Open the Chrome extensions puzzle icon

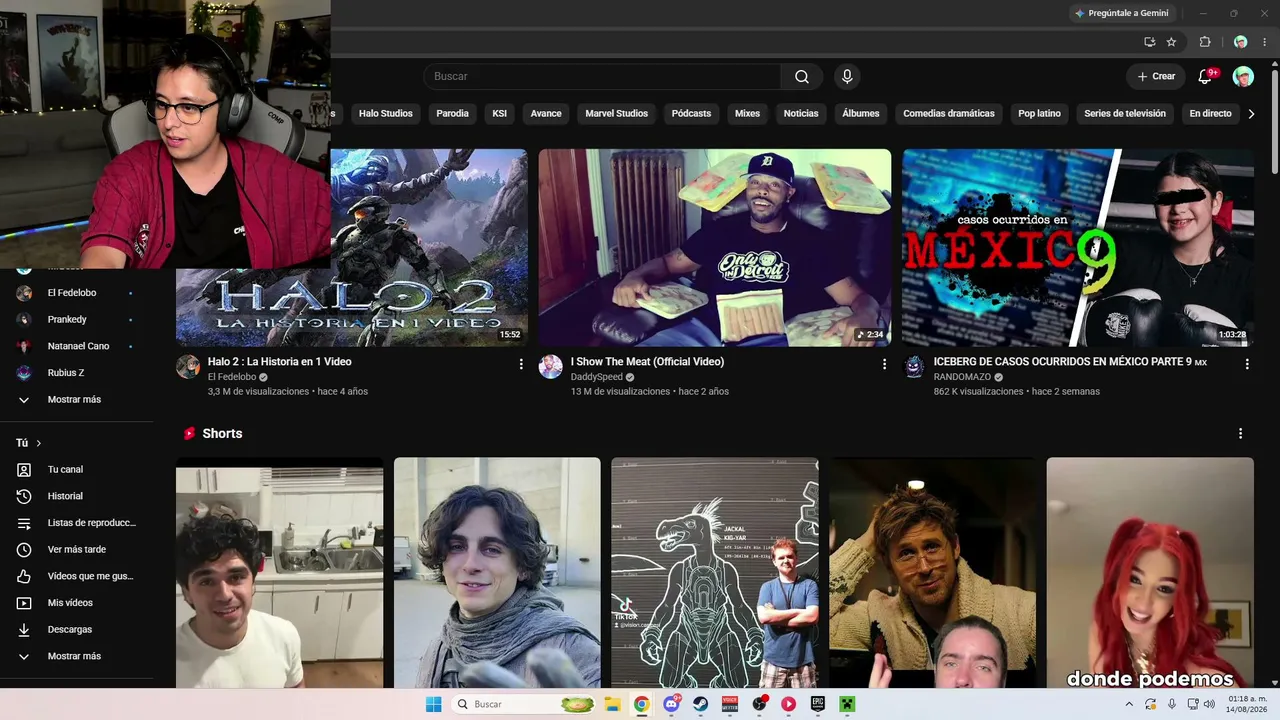[1205, 42]
